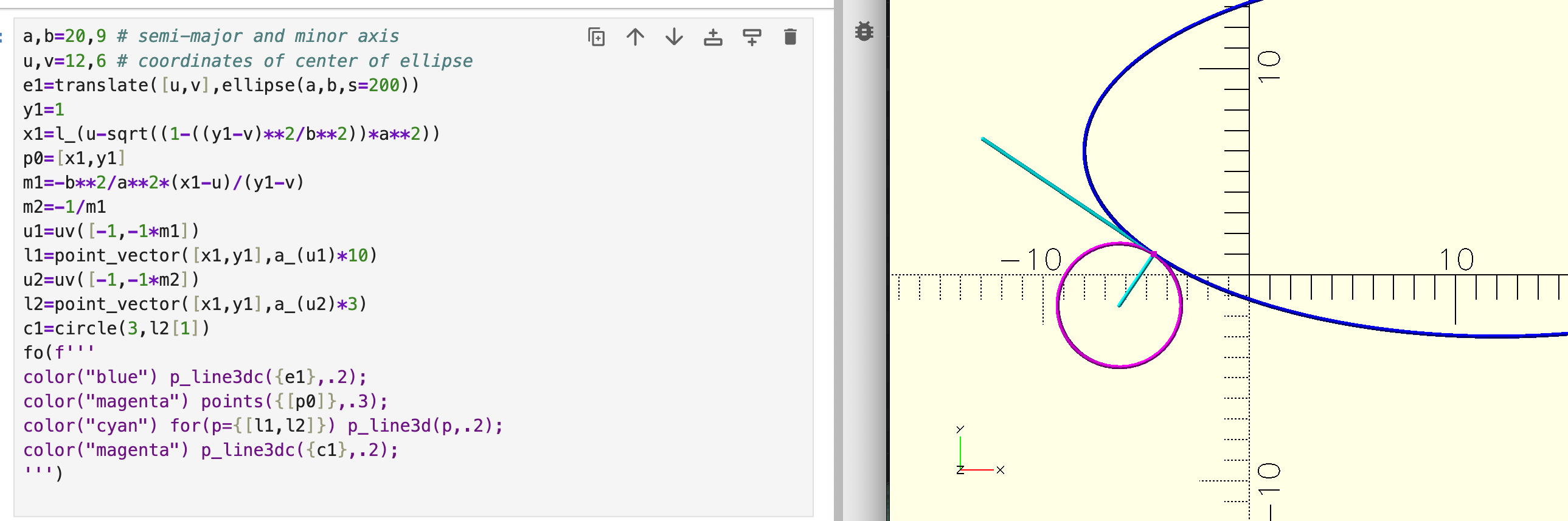Viewport: 1568px width, 521px height.
Task: Click the color("cyan") for loop line
Action: [x=262, y=426]
